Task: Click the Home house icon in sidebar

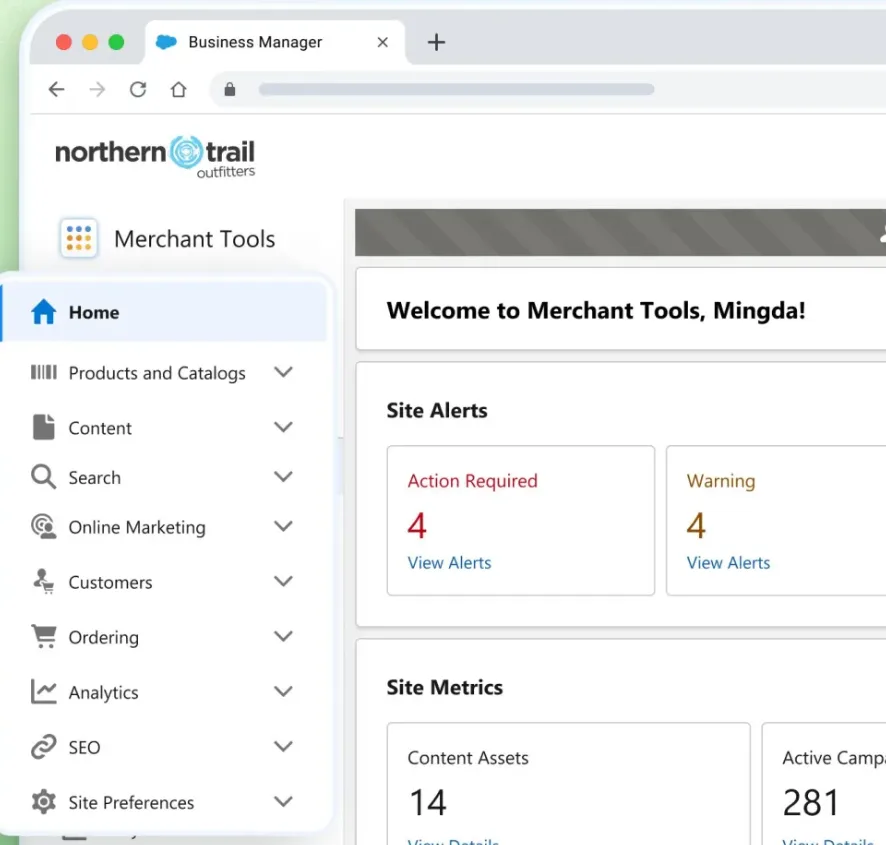Action: [44, 313]
